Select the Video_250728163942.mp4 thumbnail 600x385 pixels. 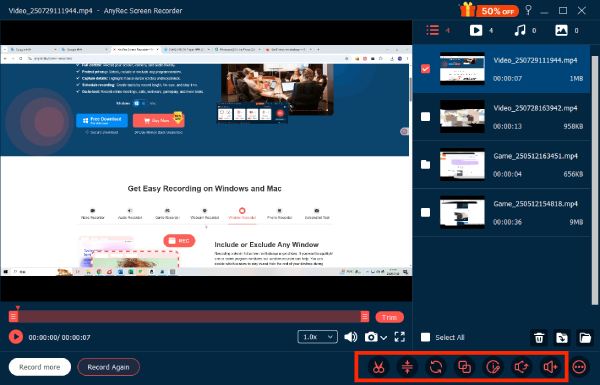point(462,116)
